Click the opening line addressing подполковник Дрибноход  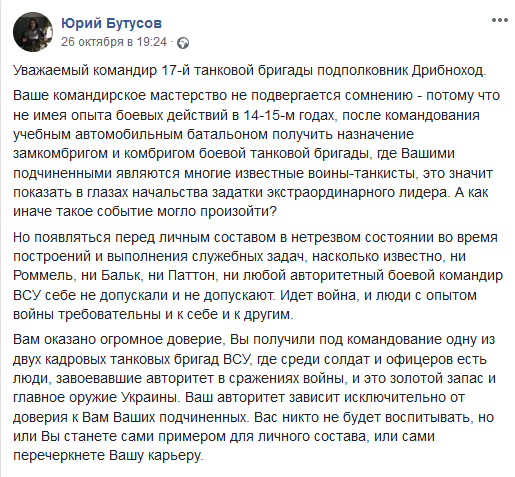[x=250, y=70]
